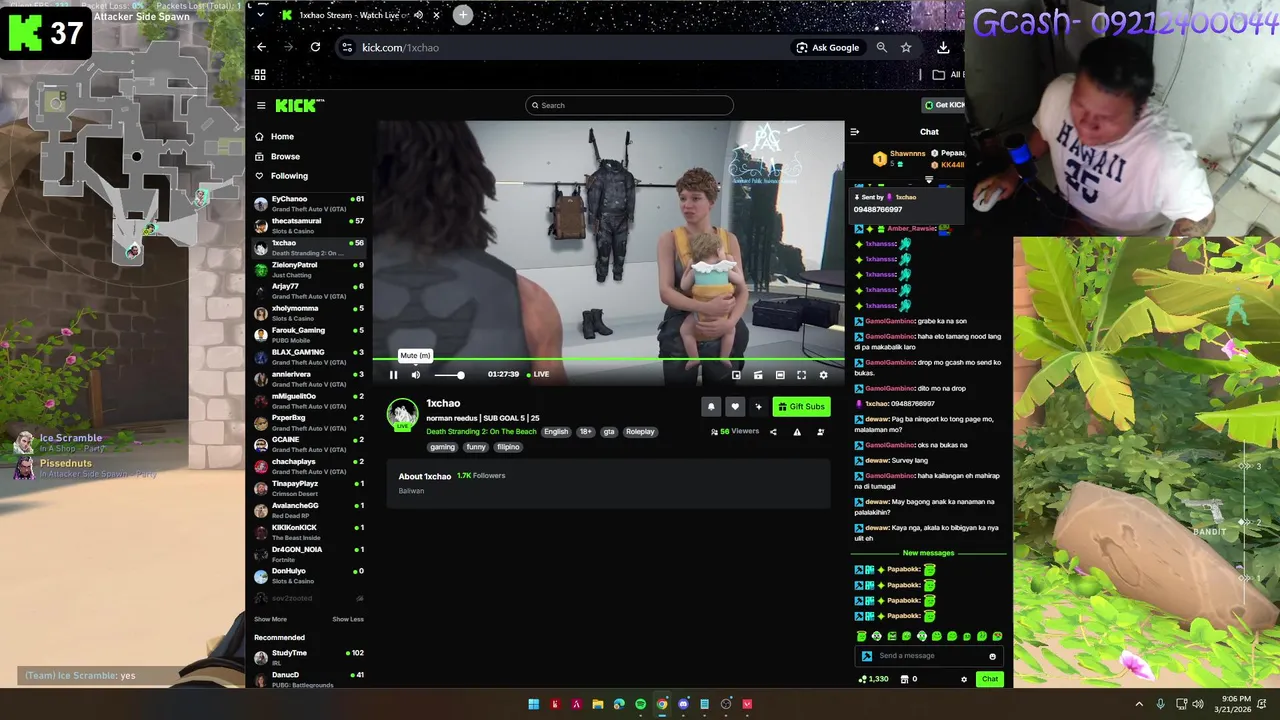The width and height of the screenshot is (1280, 720).
Task: Click the LIVE indicator in player
Action: (538, 374)
